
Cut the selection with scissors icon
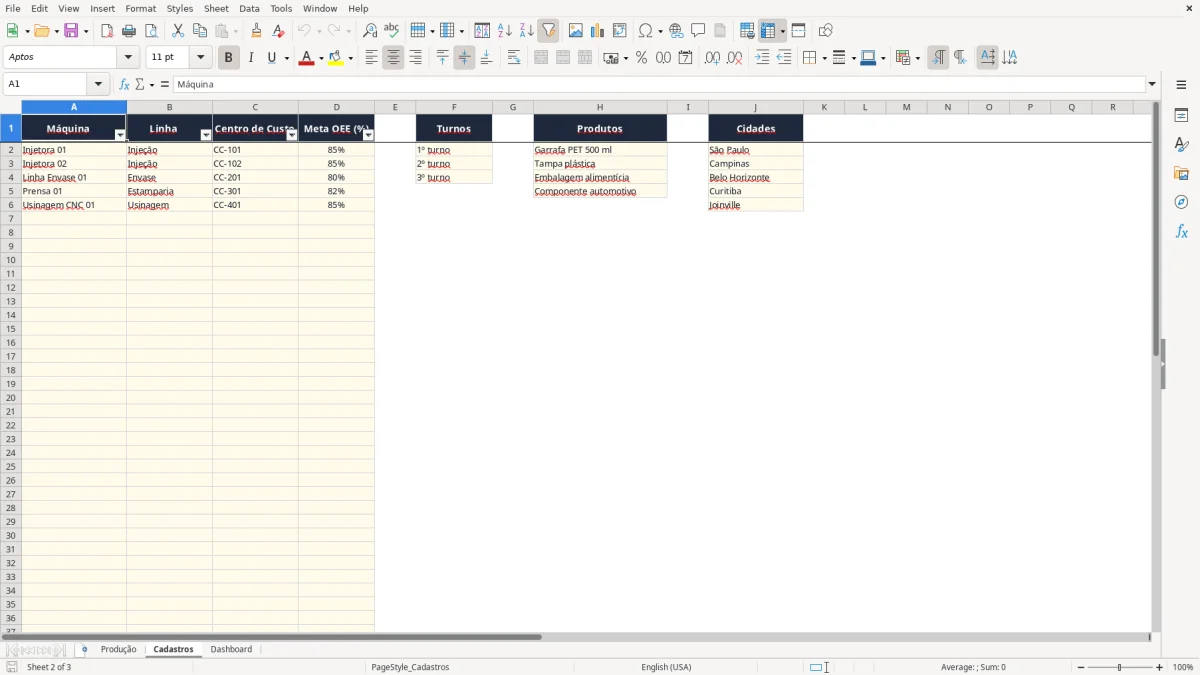178,31
